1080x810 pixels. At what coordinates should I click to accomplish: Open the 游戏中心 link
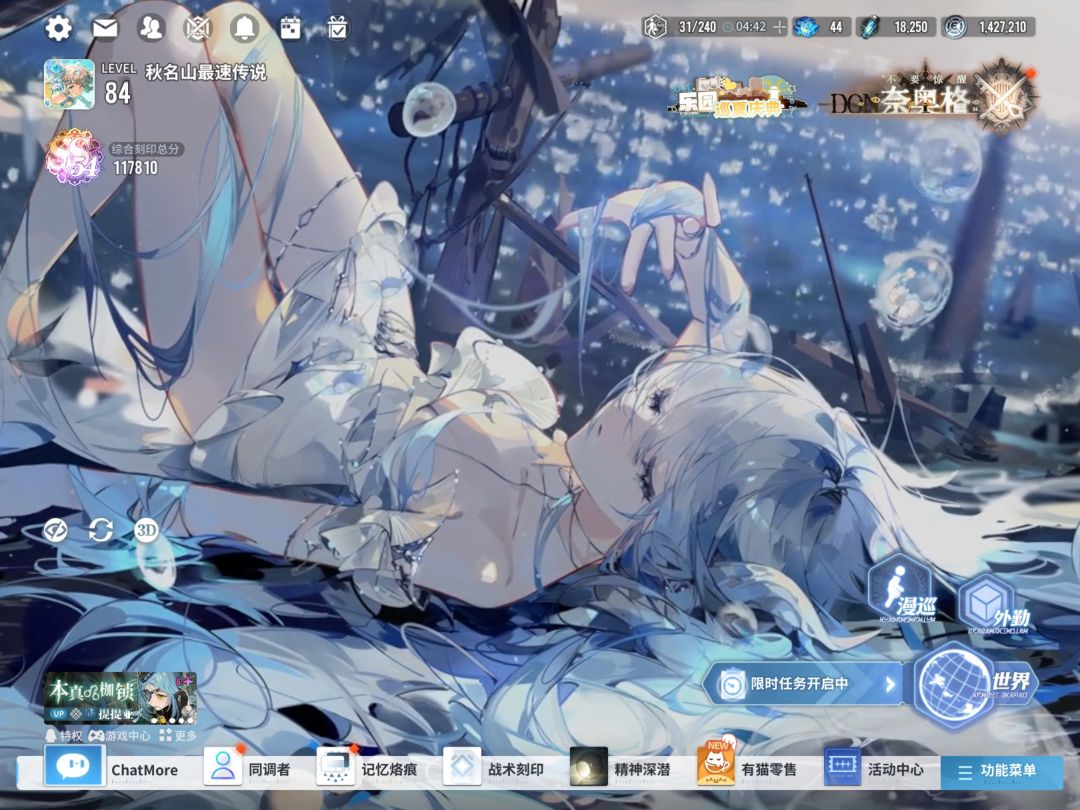[119, 736]
